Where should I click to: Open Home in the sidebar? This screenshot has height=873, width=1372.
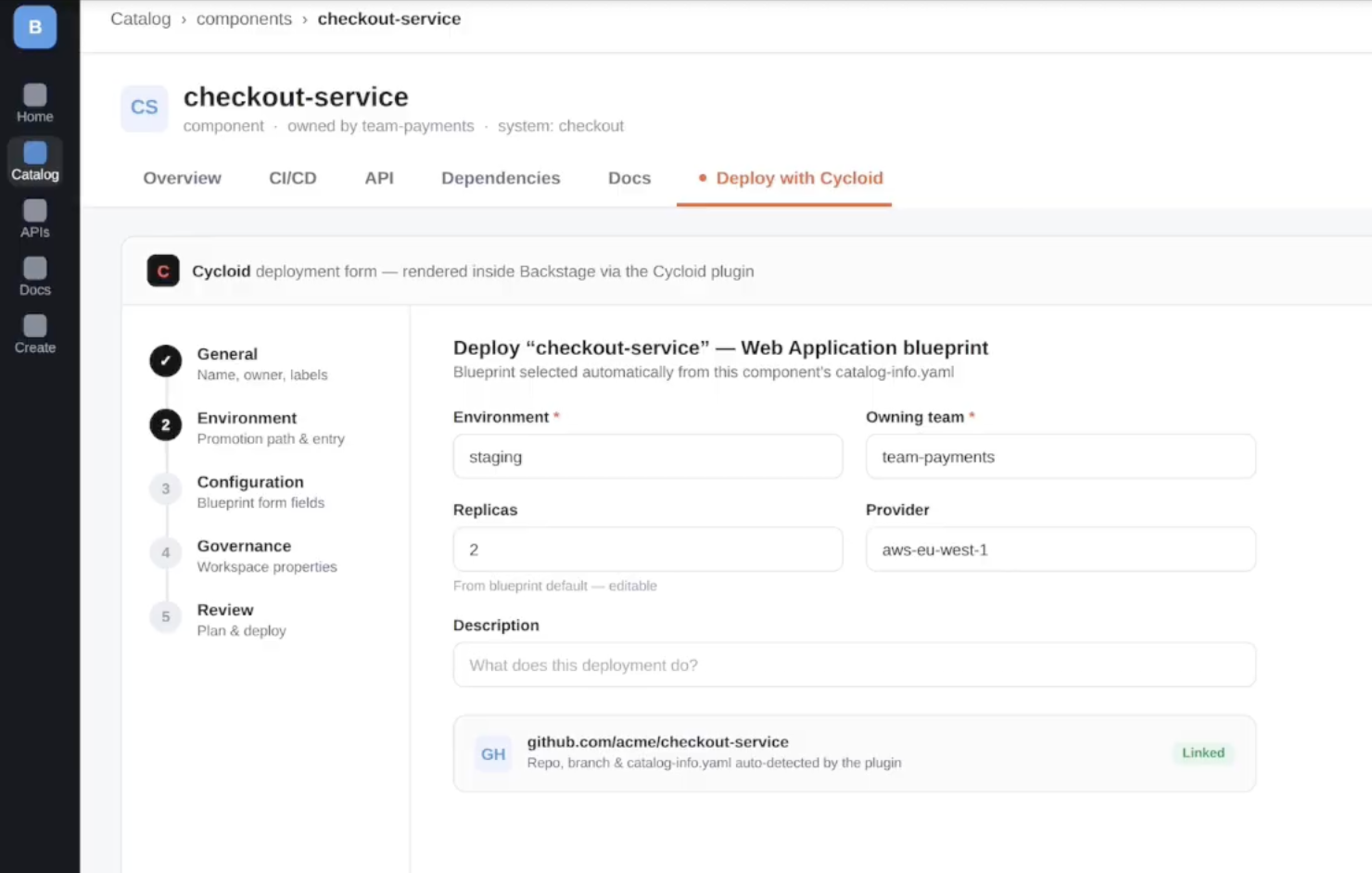pos(35,104)
